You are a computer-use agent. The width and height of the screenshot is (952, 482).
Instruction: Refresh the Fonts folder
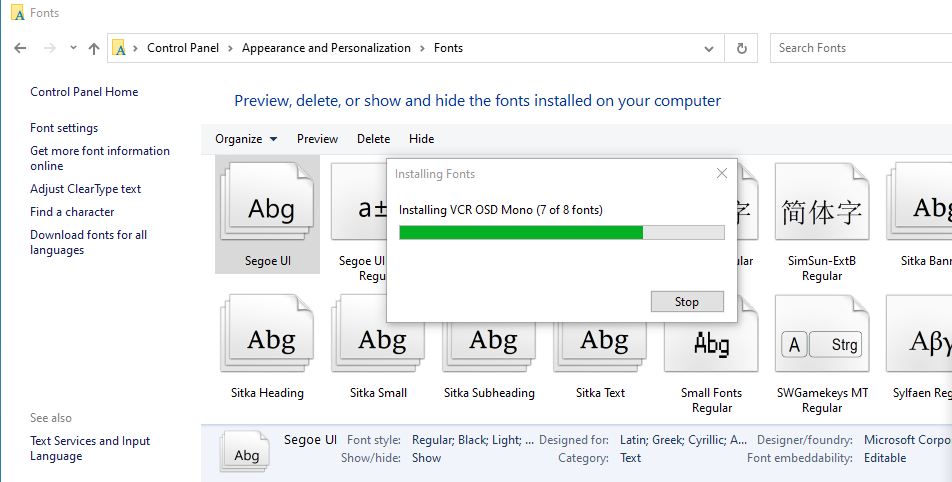click(741, 48)
